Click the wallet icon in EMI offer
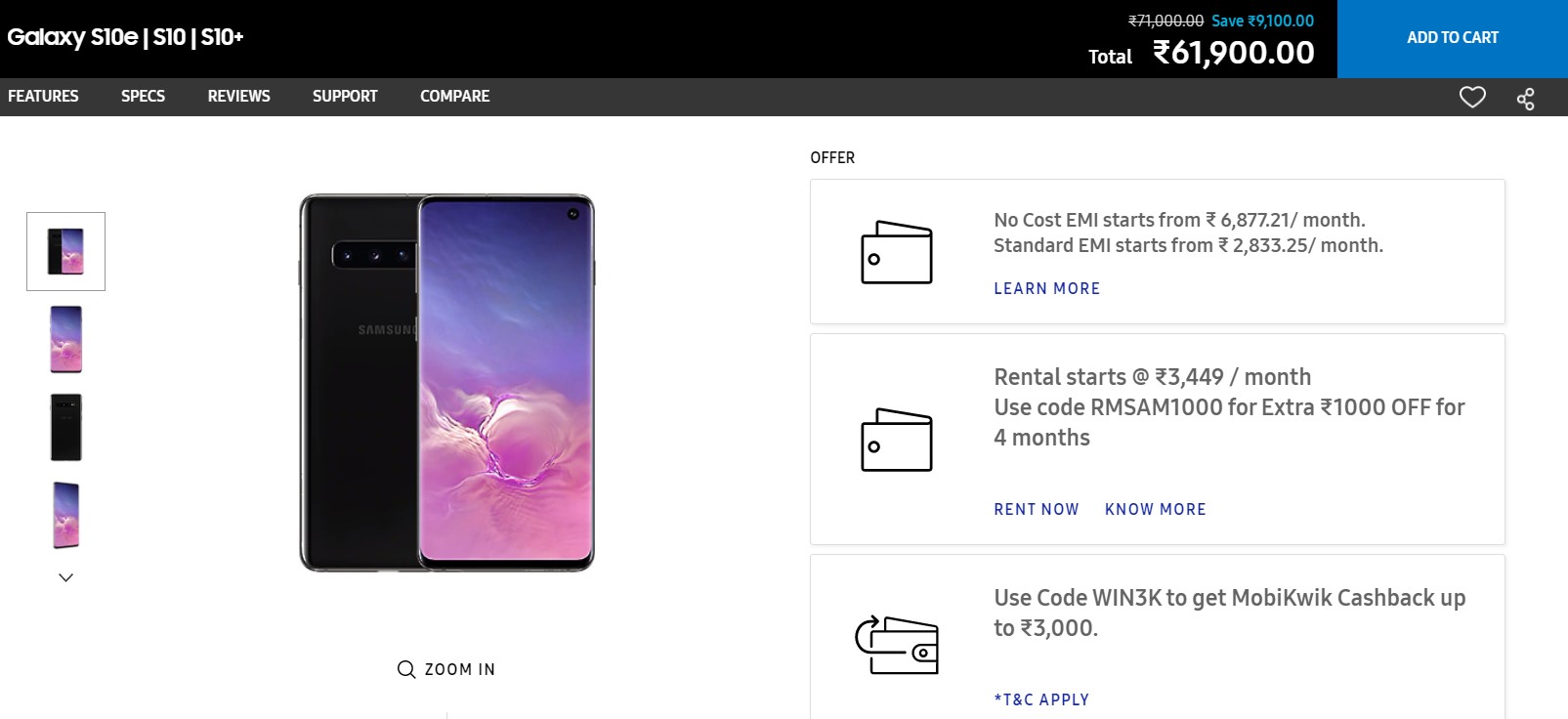This screenshot has height=719, width=1568. click(896, 252)
